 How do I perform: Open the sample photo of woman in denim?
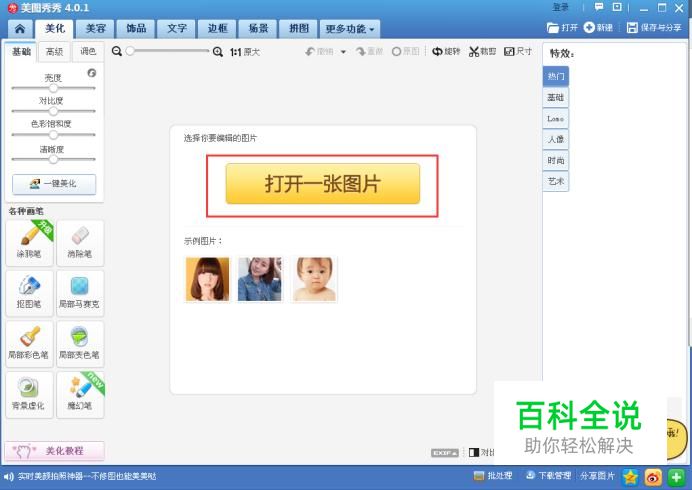[260, 279]
